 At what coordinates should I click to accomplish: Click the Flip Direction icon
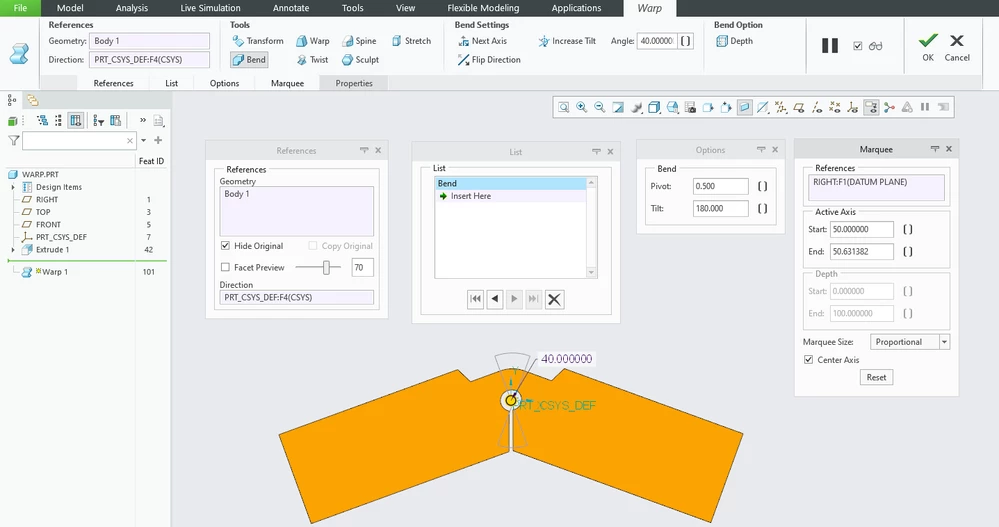[x=463, y=60]
